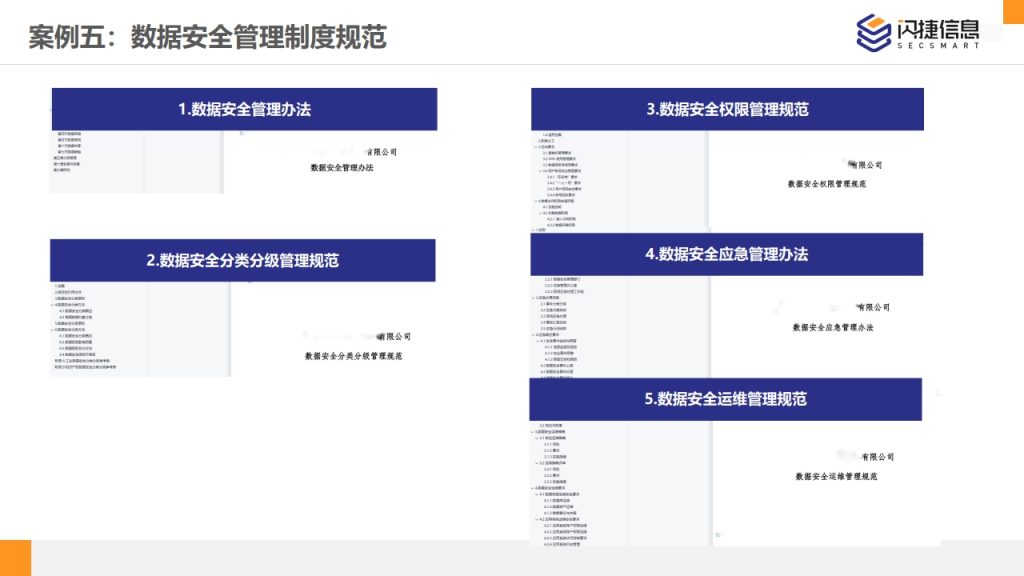Click the 闪捷信息 SECSMART logo

click(x=918, y=32)
